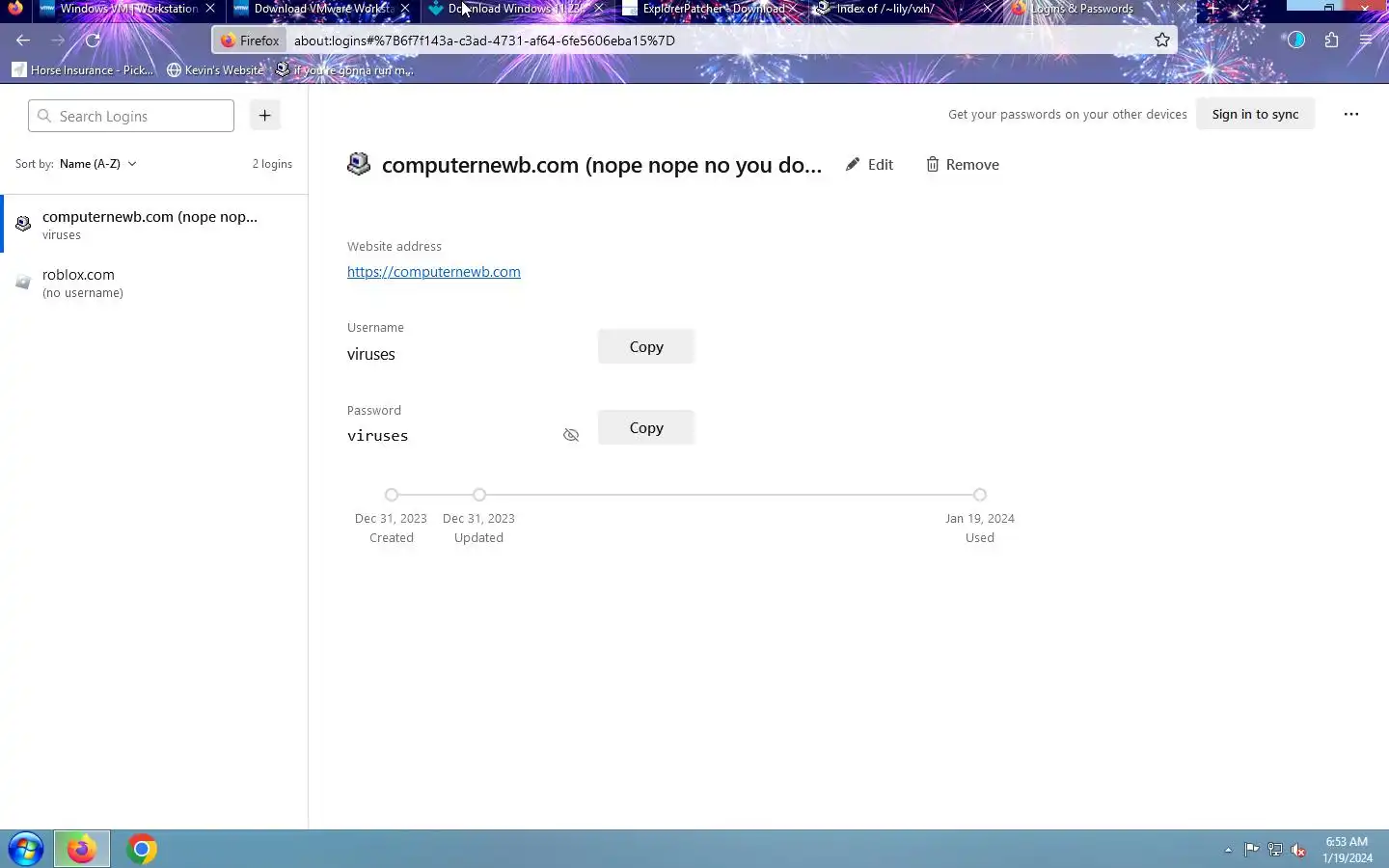Open the Action Center flag icon
Image resolution: width=1389 pixels, height=868 pixels.
[x=1251, y=850]
